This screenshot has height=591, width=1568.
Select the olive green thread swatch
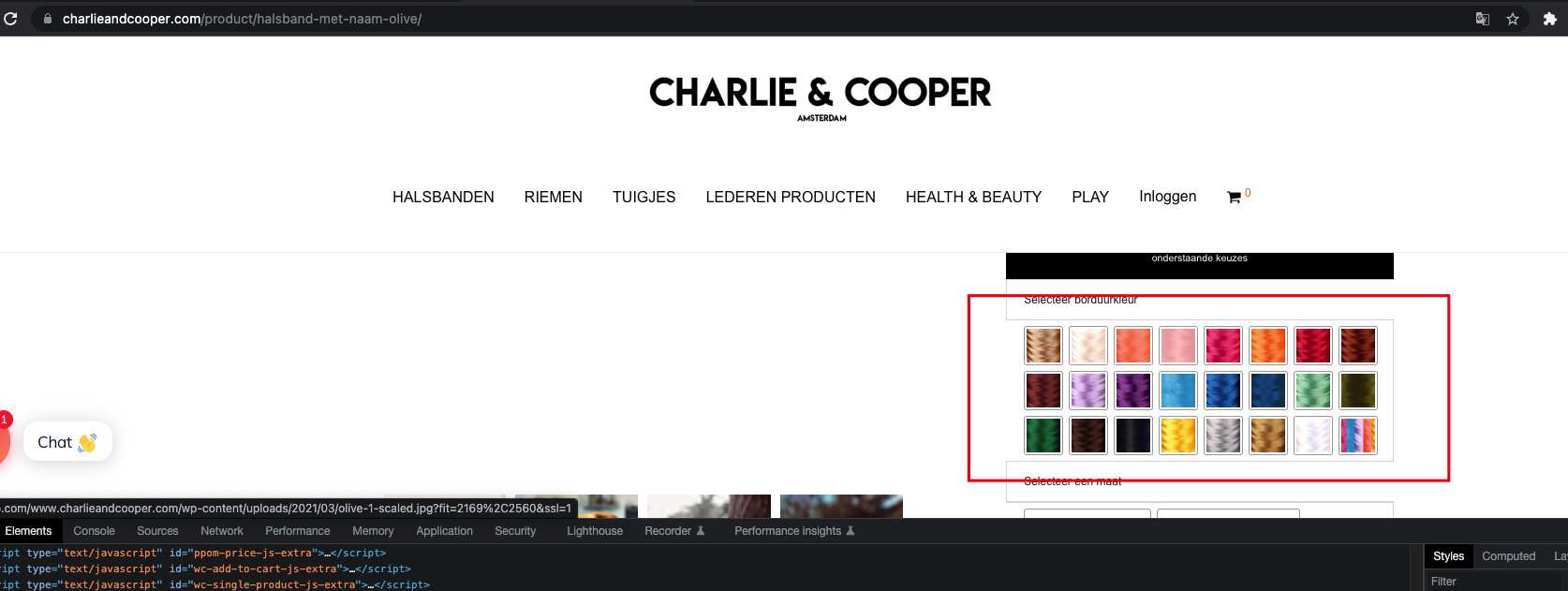(1358, 391)
